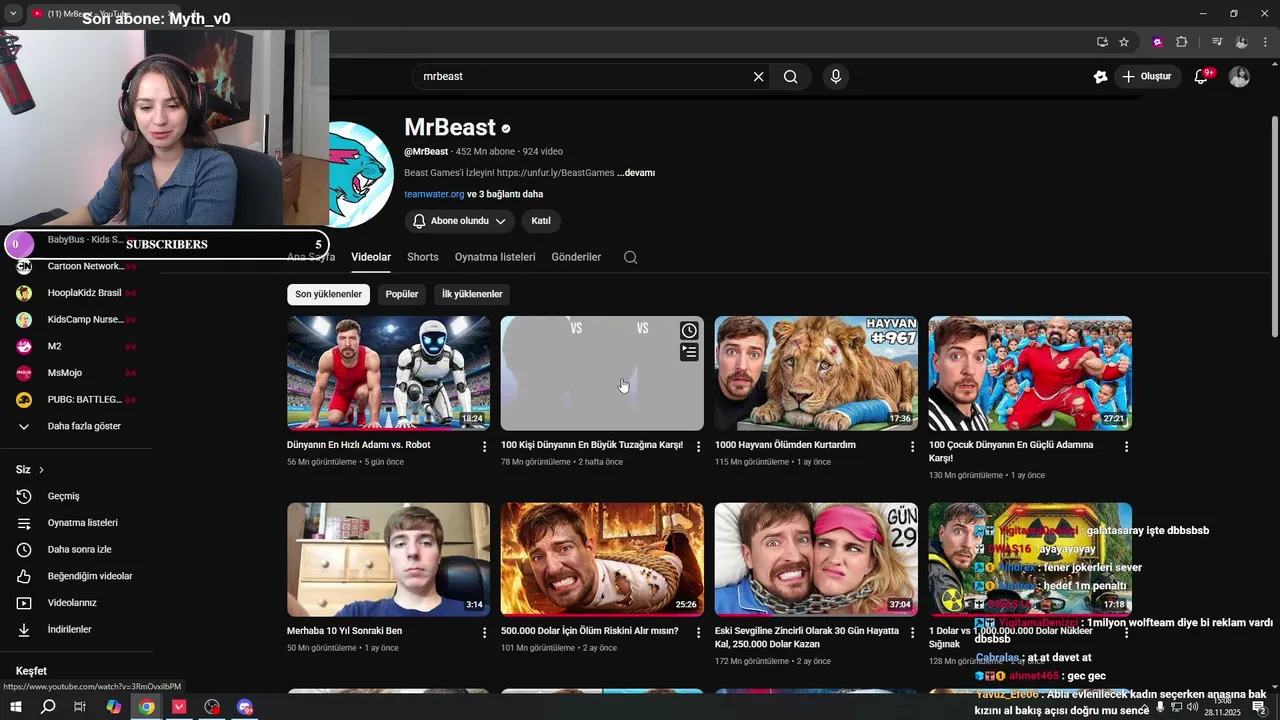Click the install app icon in address bar
1280x720 pixels.
click(x=1102, y=42)
